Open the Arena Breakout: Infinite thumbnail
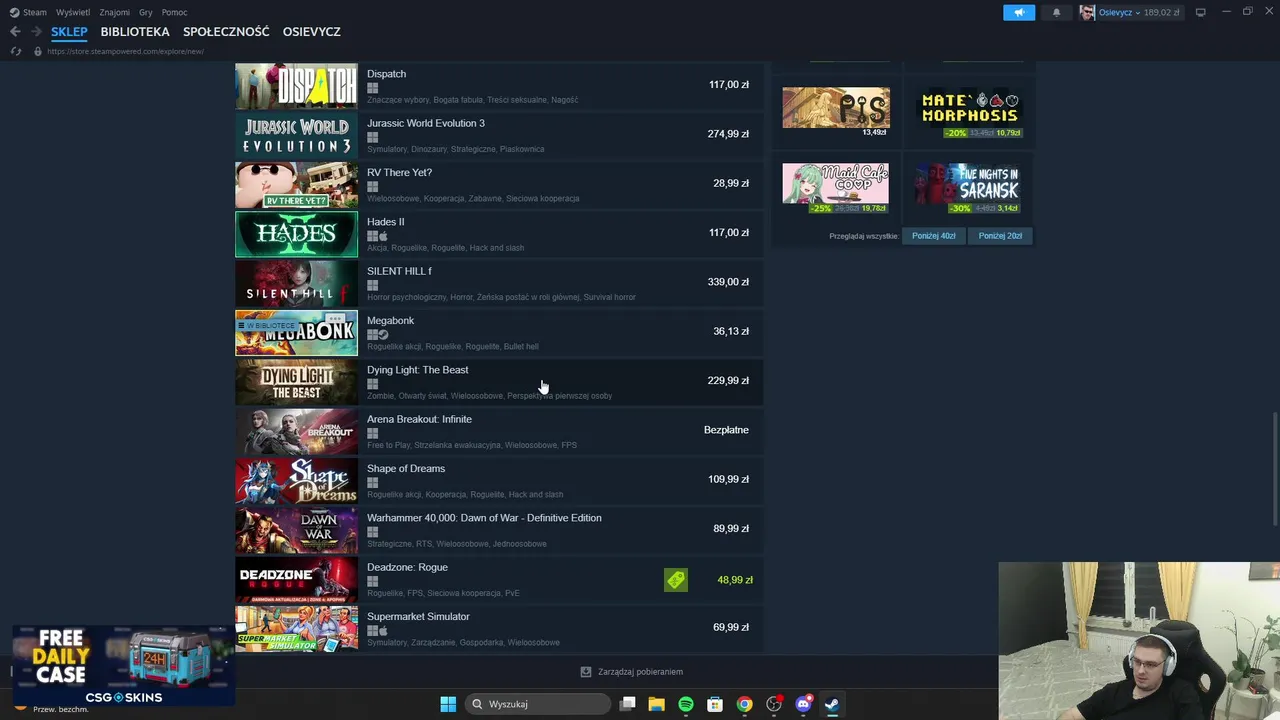Viewport: 1280px width, 720px height. coord(296,431)
